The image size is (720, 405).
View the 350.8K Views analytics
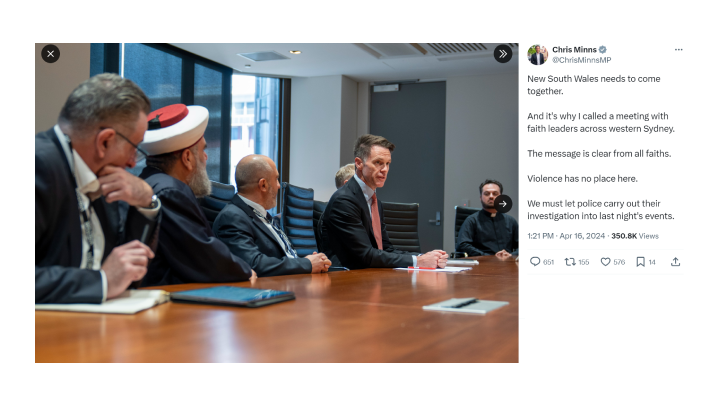point(635,236)
